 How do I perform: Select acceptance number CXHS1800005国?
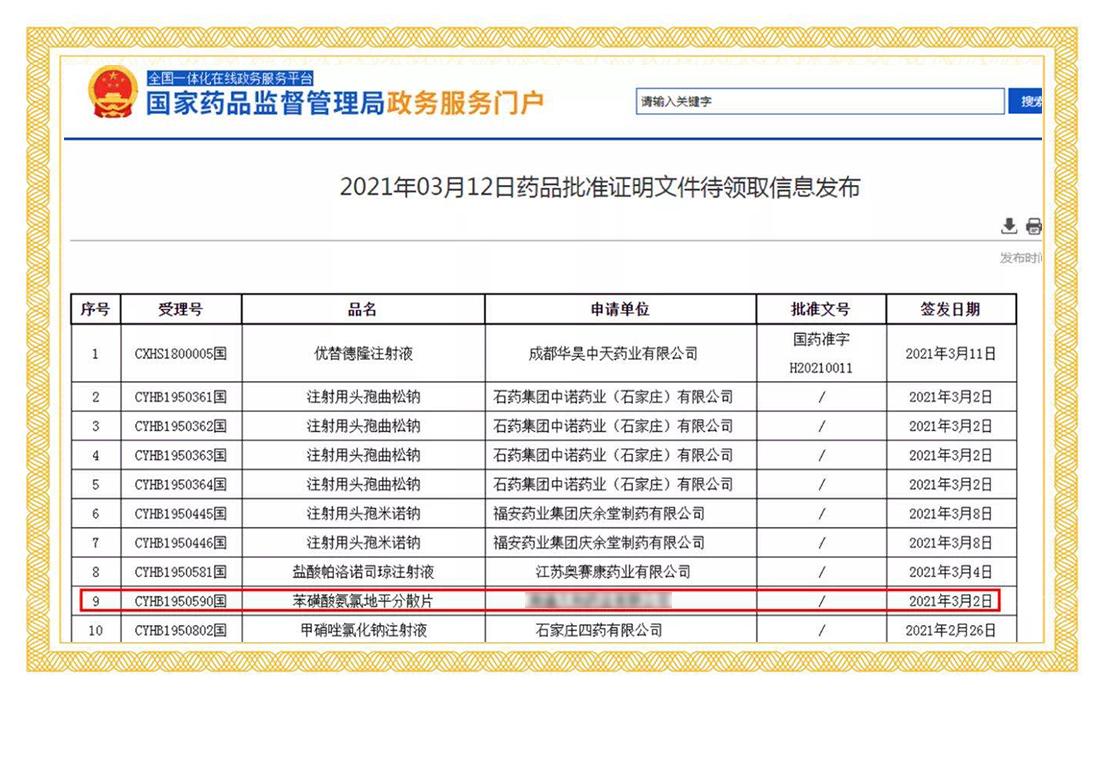(x=180, y=353)
